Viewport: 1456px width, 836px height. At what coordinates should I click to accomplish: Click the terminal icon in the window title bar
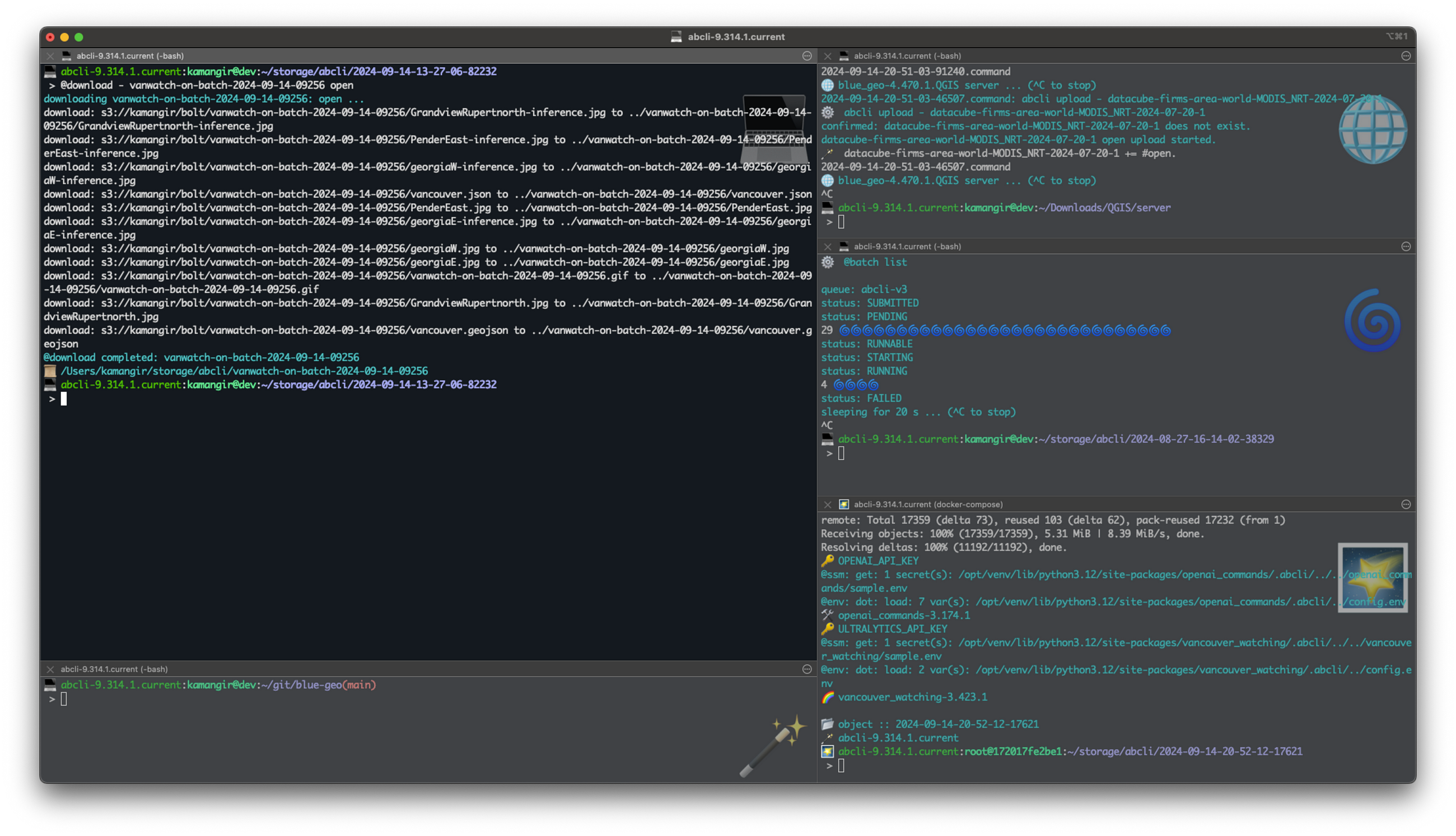tap(676, 37)
